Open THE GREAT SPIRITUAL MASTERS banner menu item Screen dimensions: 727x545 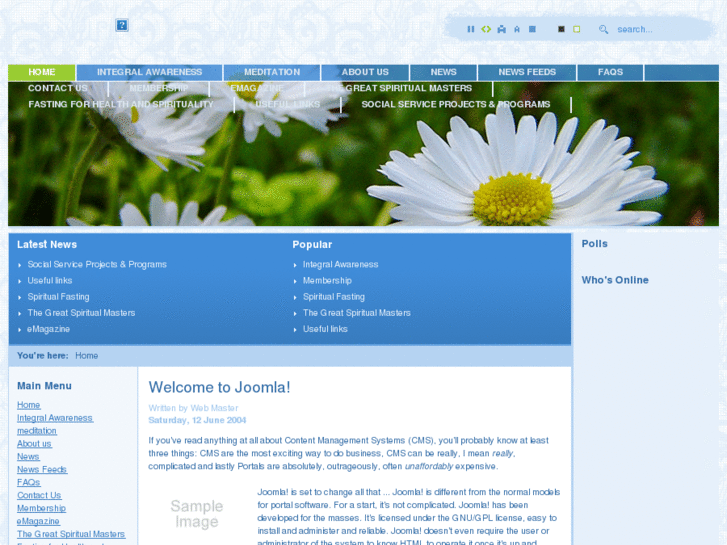(399, 88)
